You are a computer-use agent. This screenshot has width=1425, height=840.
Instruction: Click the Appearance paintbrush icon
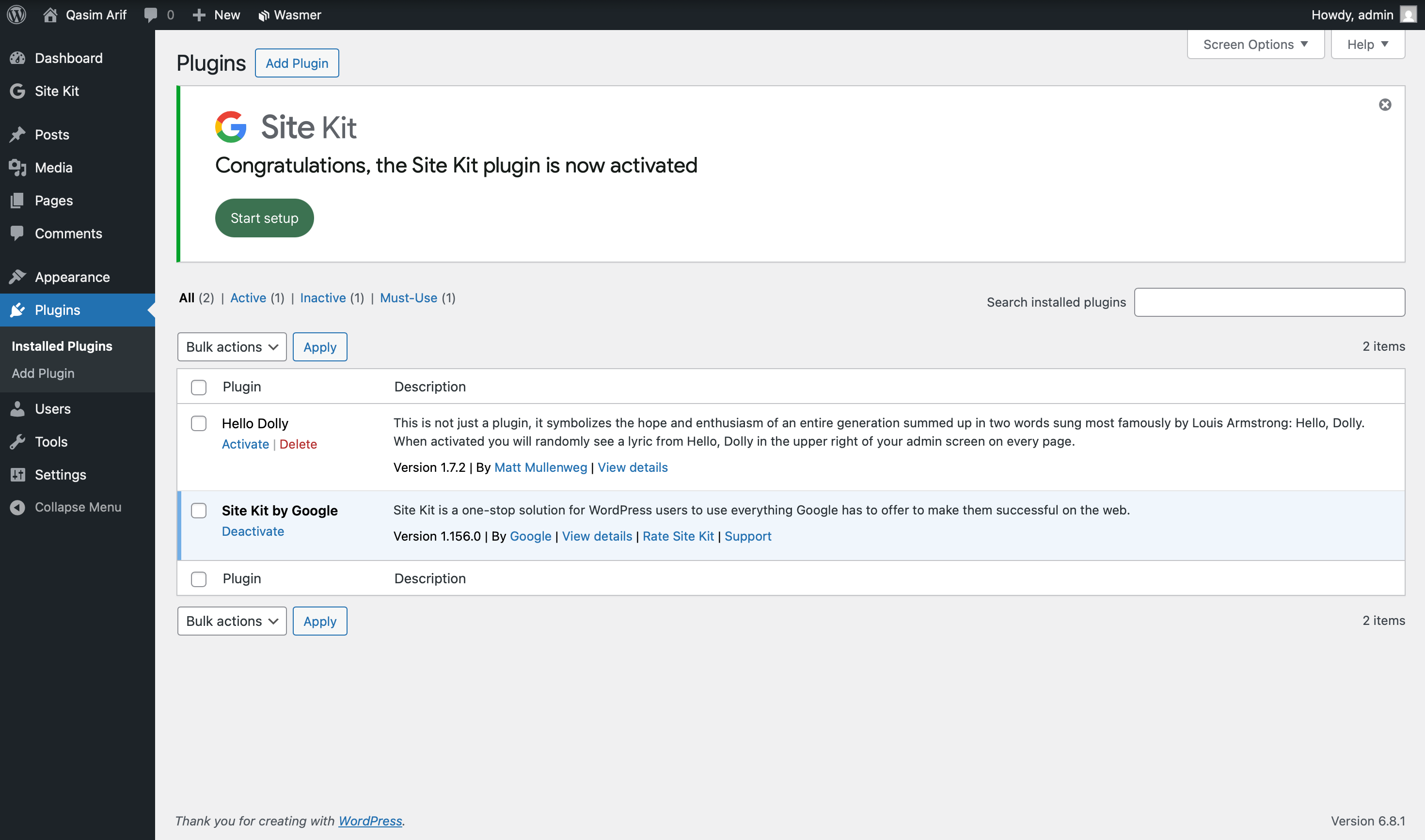click(x=17, y=277)
